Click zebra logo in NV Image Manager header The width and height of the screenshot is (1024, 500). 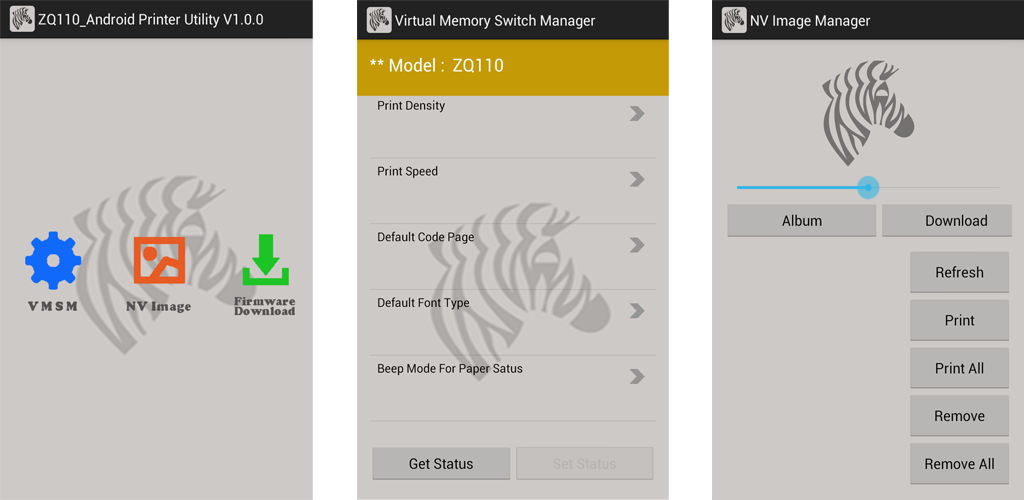(734, 20)
